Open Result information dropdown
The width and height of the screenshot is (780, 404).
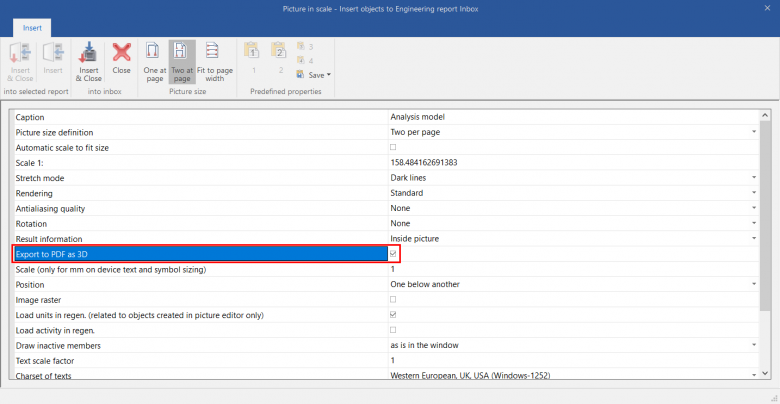tap(754, 239)
